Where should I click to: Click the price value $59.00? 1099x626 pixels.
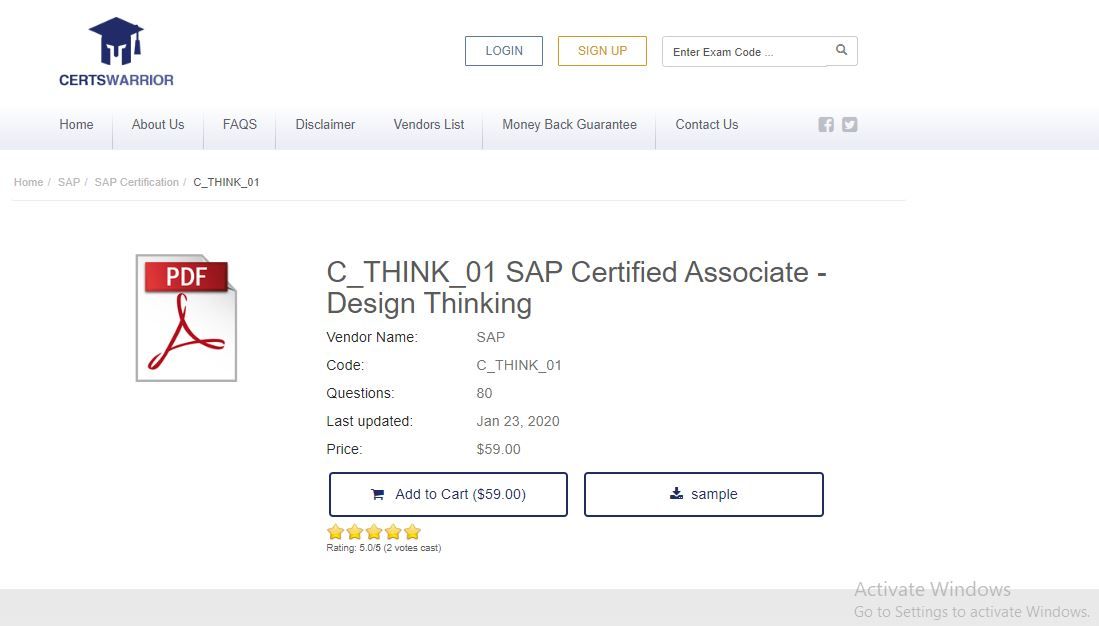point(498,449)
